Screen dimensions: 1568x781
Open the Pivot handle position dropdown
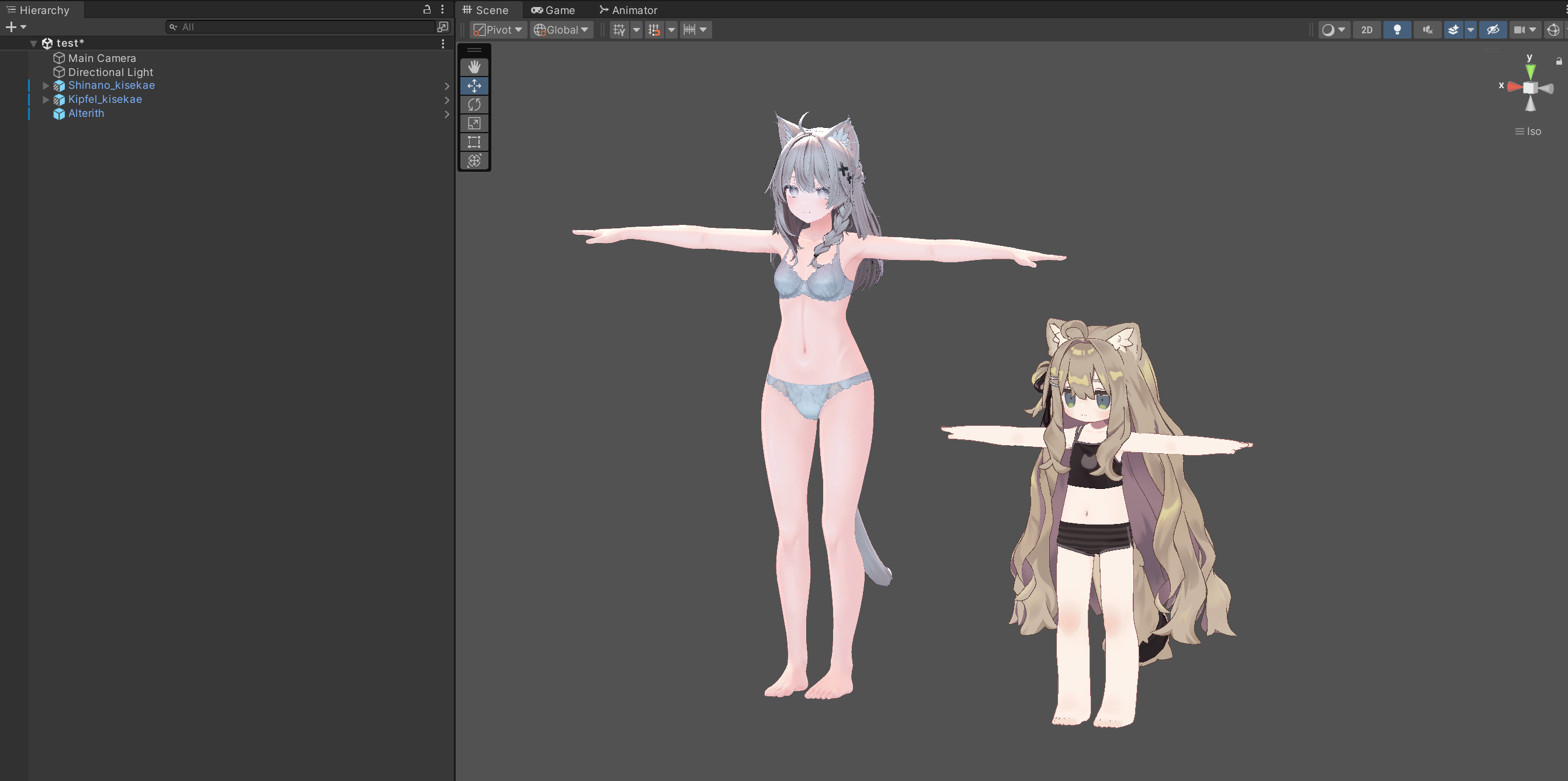tap(497, 30)
